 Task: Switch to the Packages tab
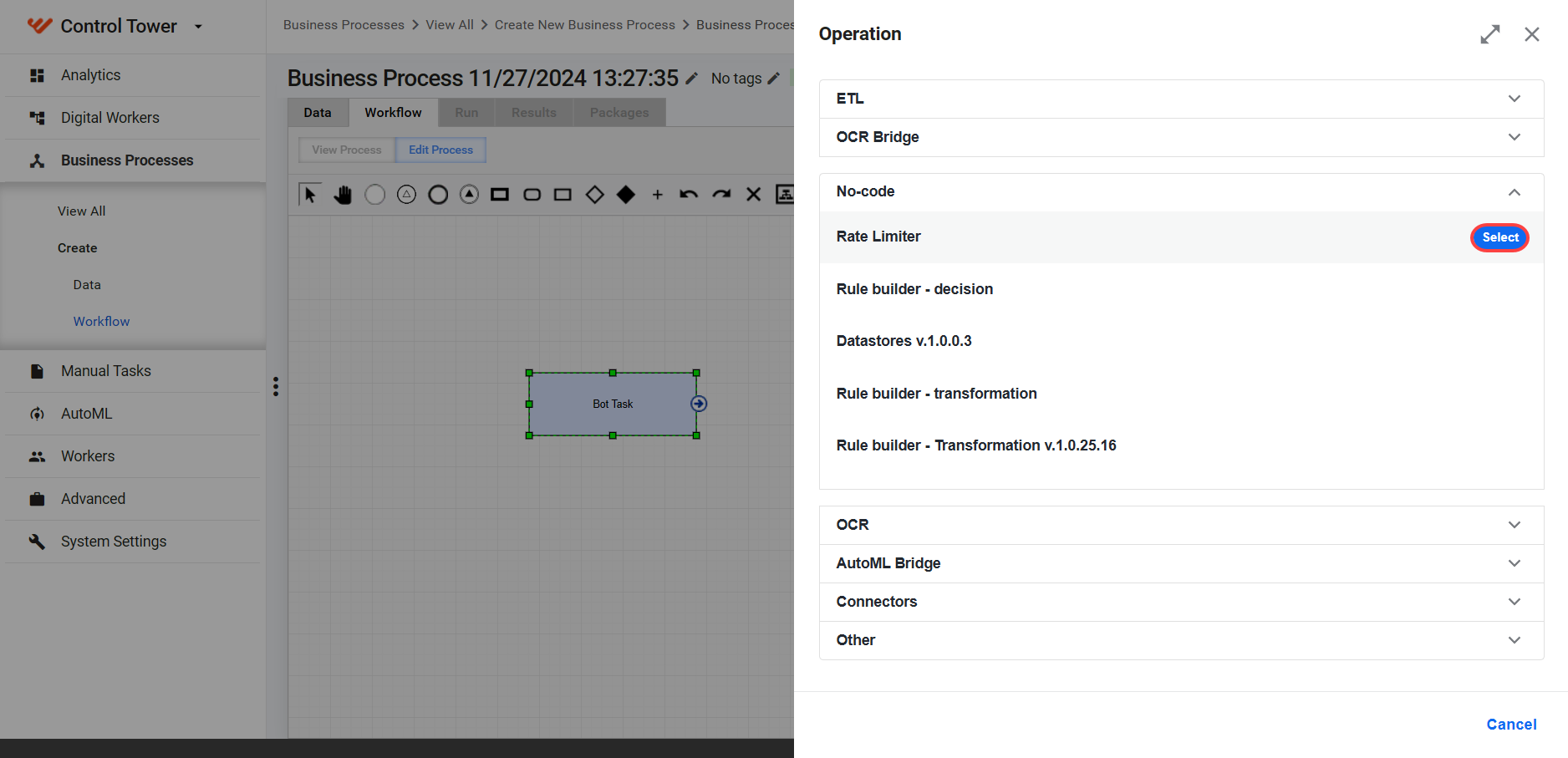619,113
